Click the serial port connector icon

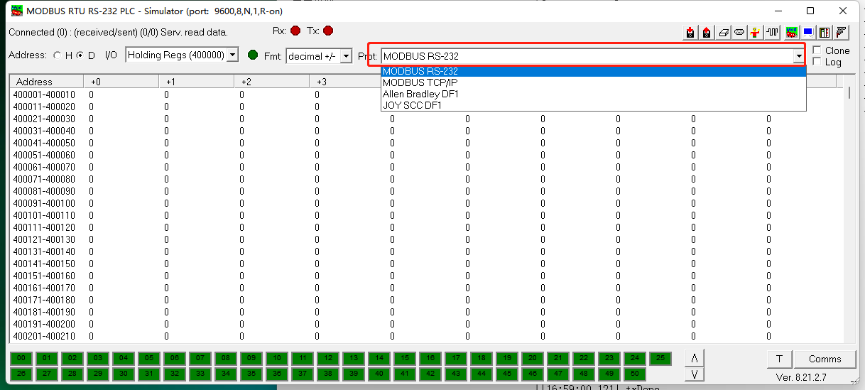(739, 33)
